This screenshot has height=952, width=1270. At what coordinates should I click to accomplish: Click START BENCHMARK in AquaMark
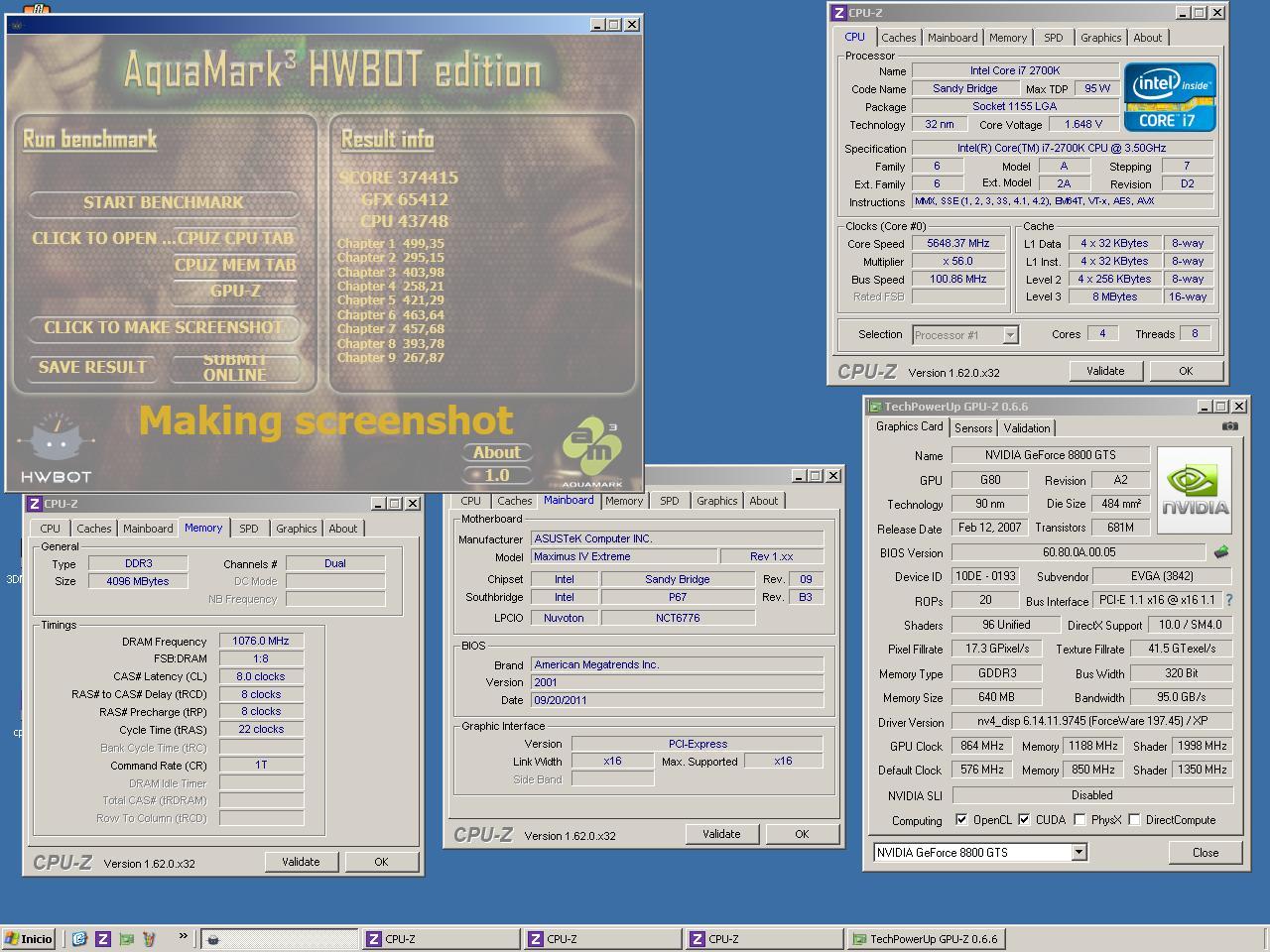tap(164, 202)
